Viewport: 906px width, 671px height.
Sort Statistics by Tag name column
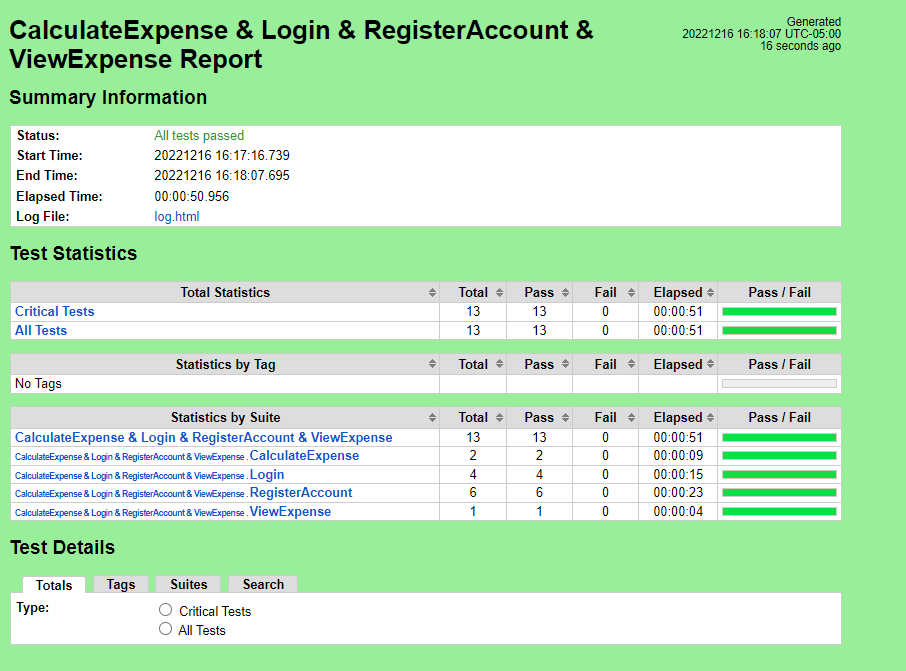432,364
